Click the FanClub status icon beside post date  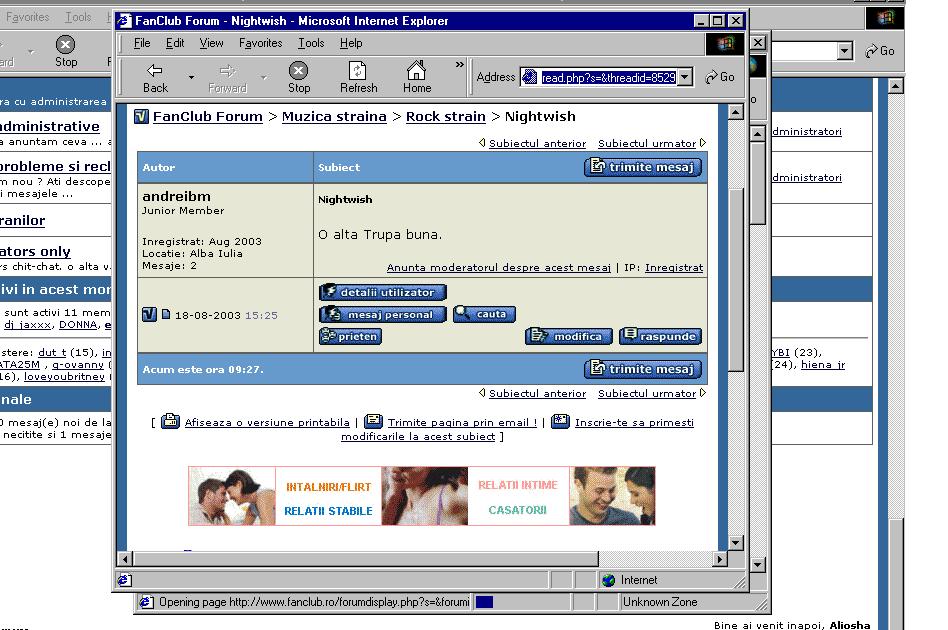point(149,314)
